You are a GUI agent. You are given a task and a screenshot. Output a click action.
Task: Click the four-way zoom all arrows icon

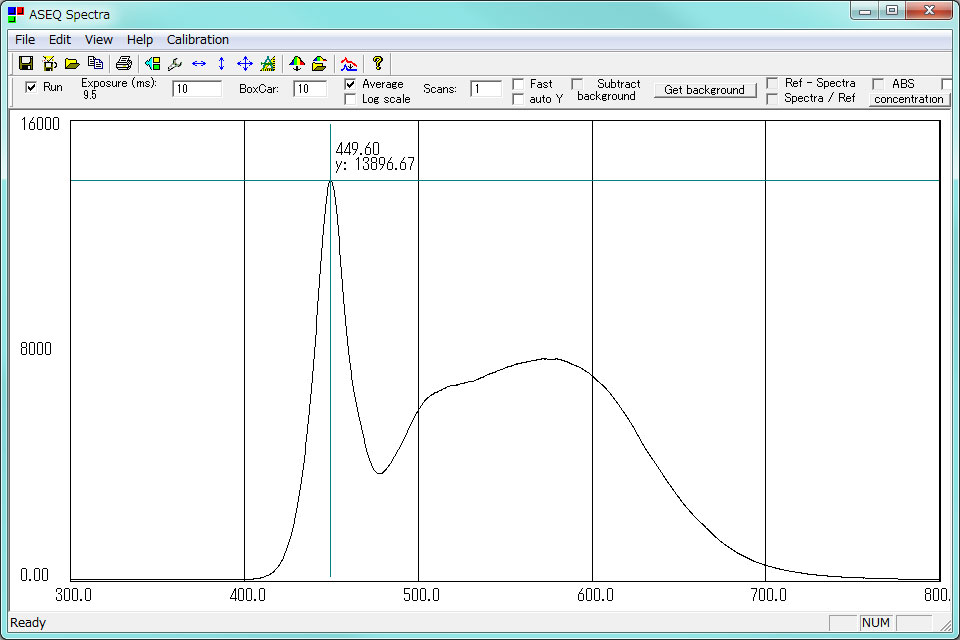click(x=245, y=63)
